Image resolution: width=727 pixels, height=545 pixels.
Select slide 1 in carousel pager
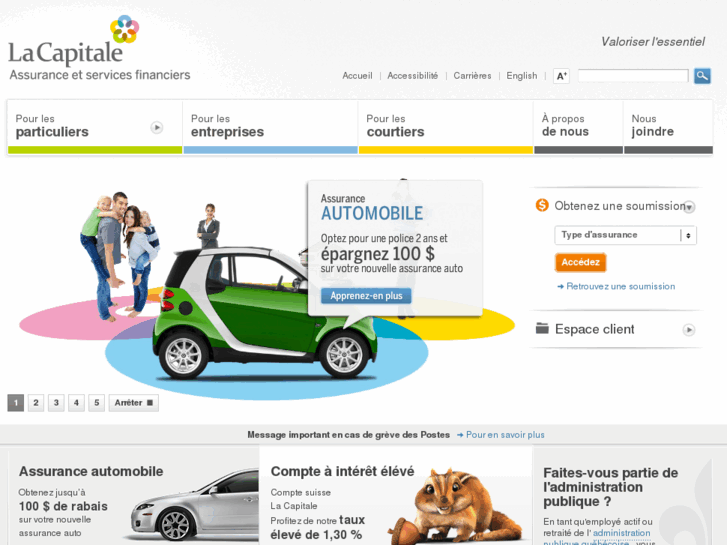tap(16, 403)
